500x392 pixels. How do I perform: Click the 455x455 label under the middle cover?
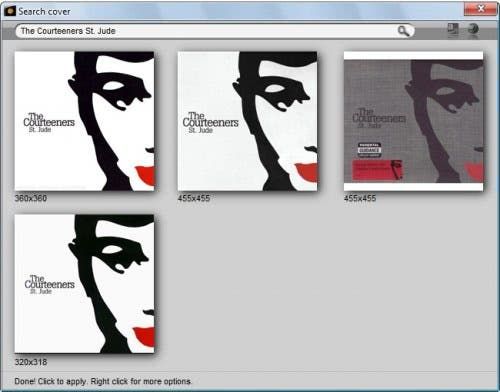pos(194,198)
